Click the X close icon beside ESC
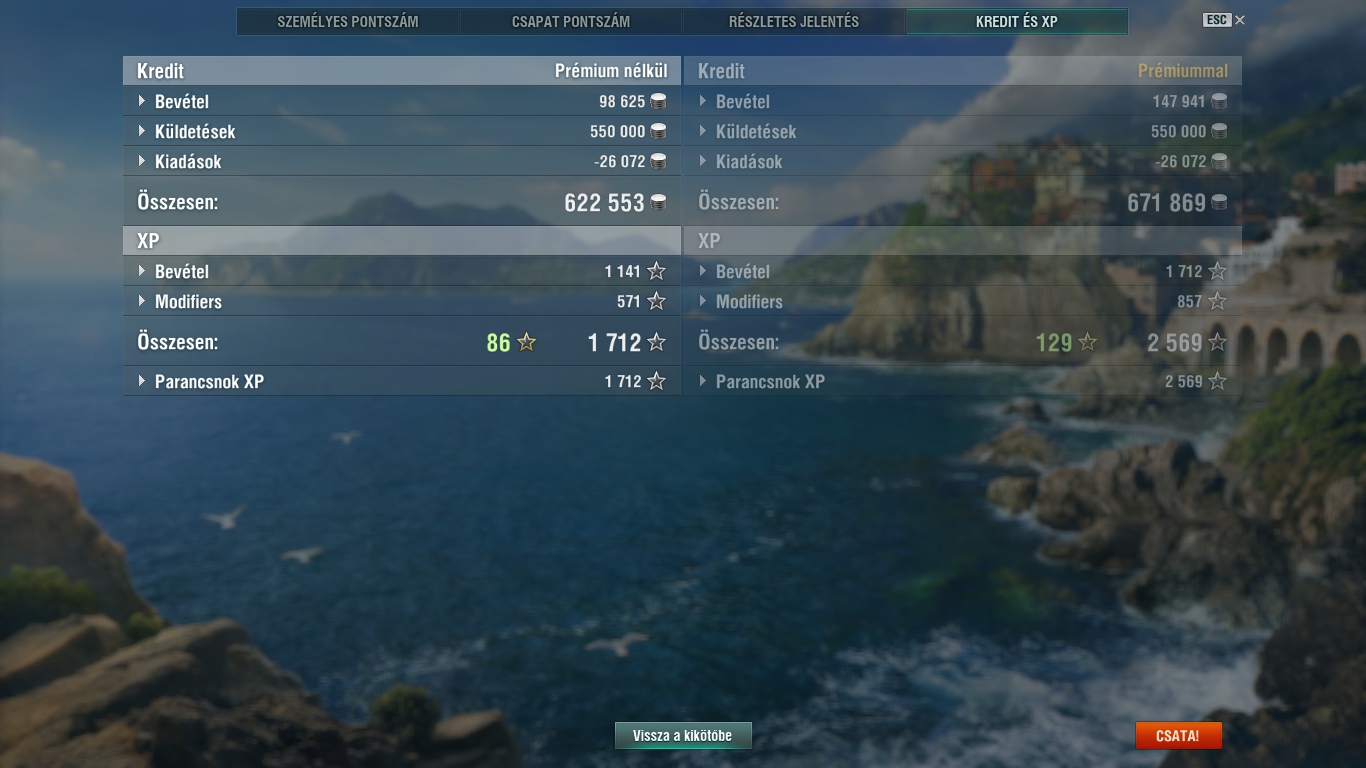 [1240, 20]
